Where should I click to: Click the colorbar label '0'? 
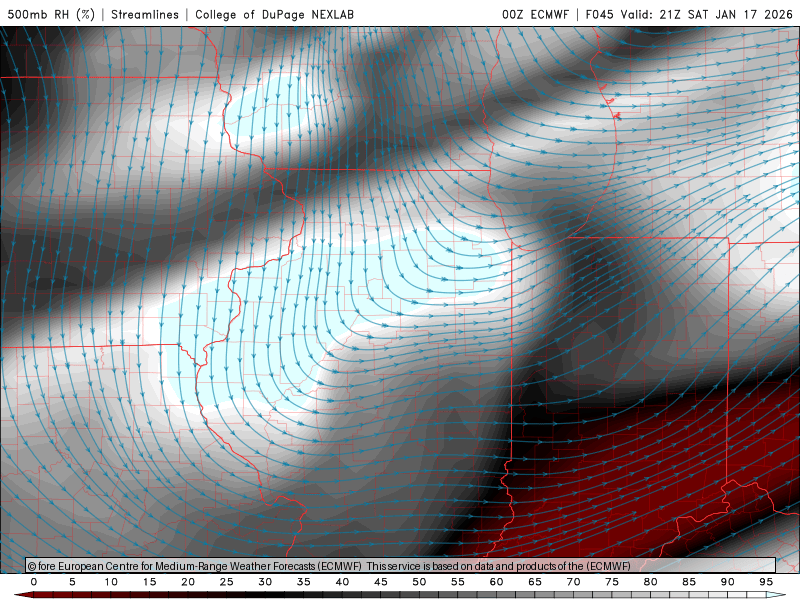pos(34,582)
